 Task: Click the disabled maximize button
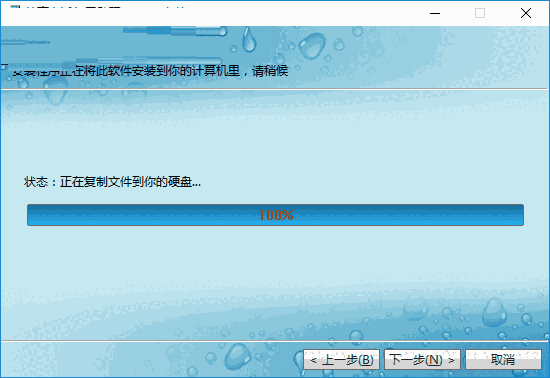point(480,13)
